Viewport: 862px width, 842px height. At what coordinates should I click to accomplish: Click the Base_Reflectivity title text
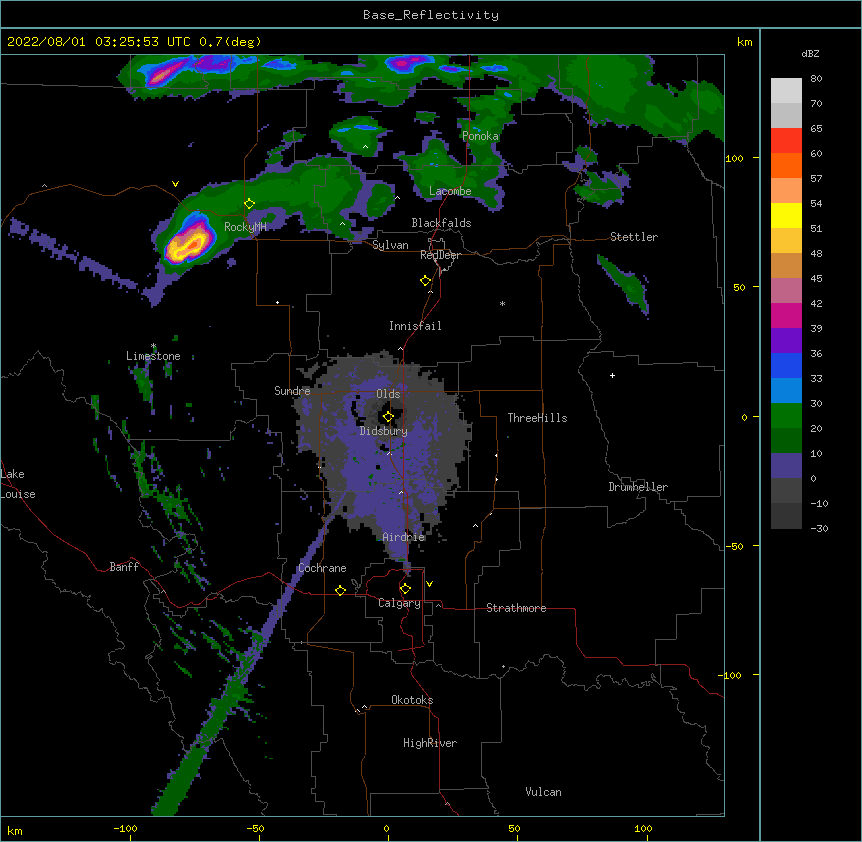click(431, 15)
